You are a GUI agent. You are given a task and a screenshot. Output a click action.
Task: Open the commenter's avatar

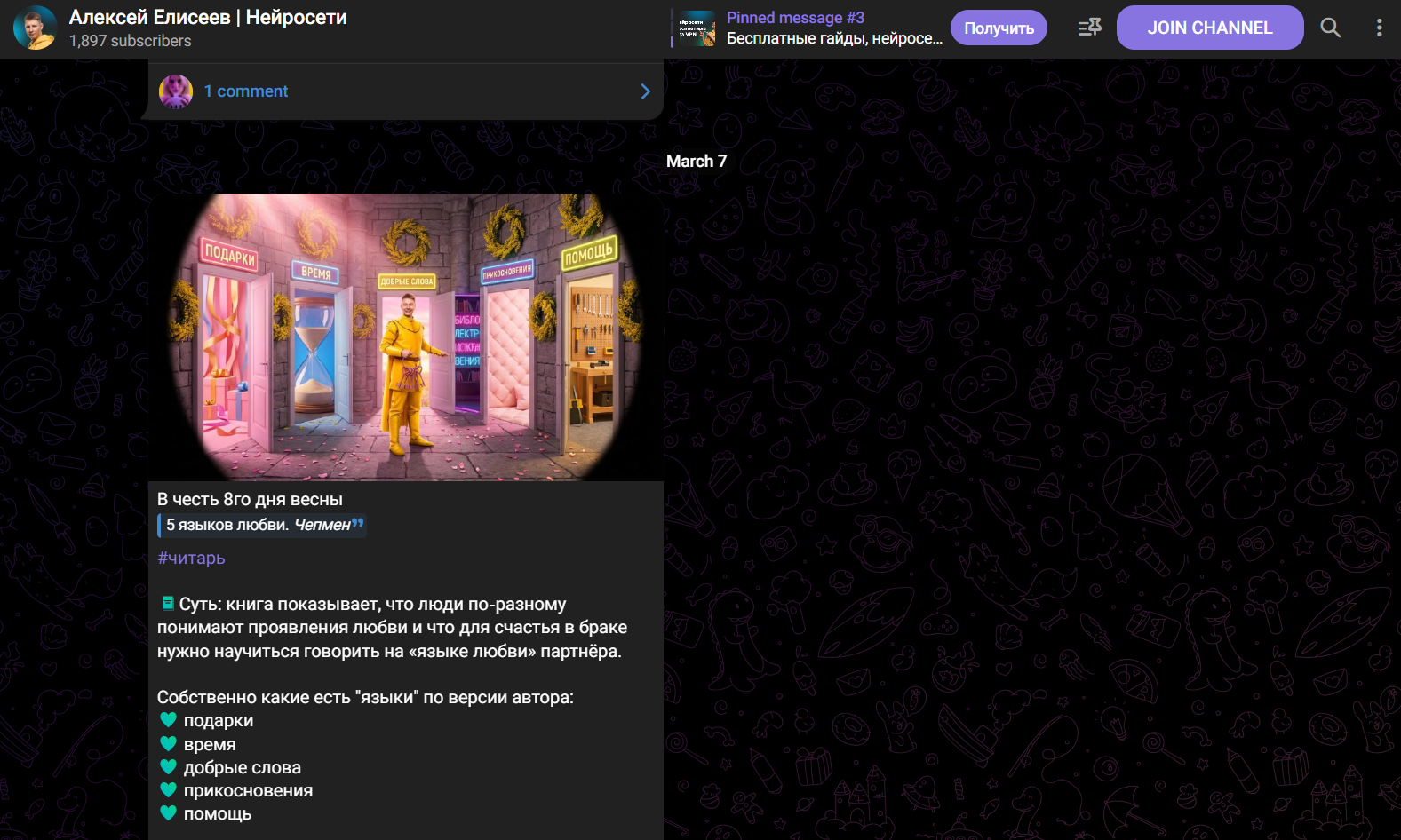pos(176,91)
